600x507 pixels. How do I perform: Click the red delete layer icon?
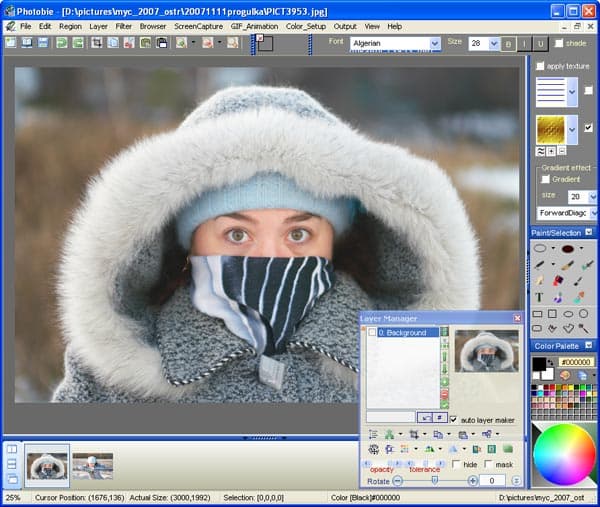point(445,393)
